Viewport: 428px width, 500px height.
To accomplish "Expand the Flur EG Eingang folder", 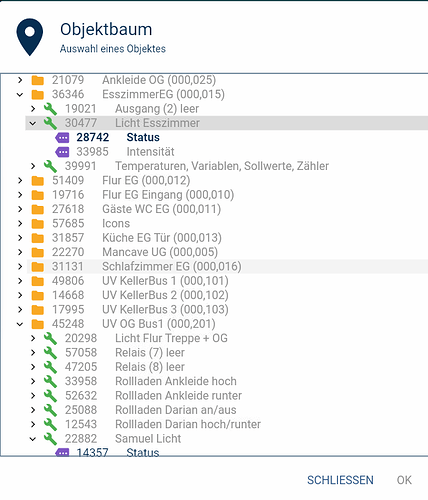I will 20,195.
